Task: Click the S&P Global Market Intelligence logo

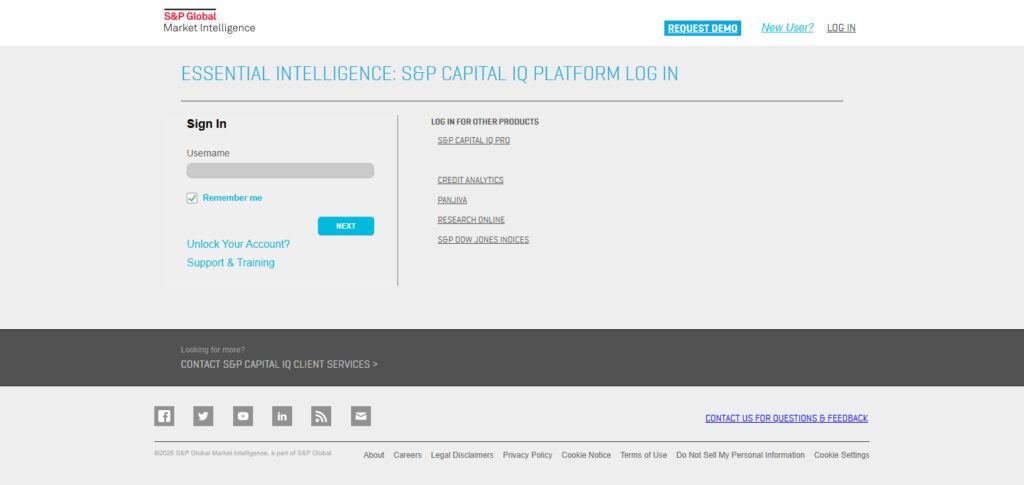Action: [209, 21]
